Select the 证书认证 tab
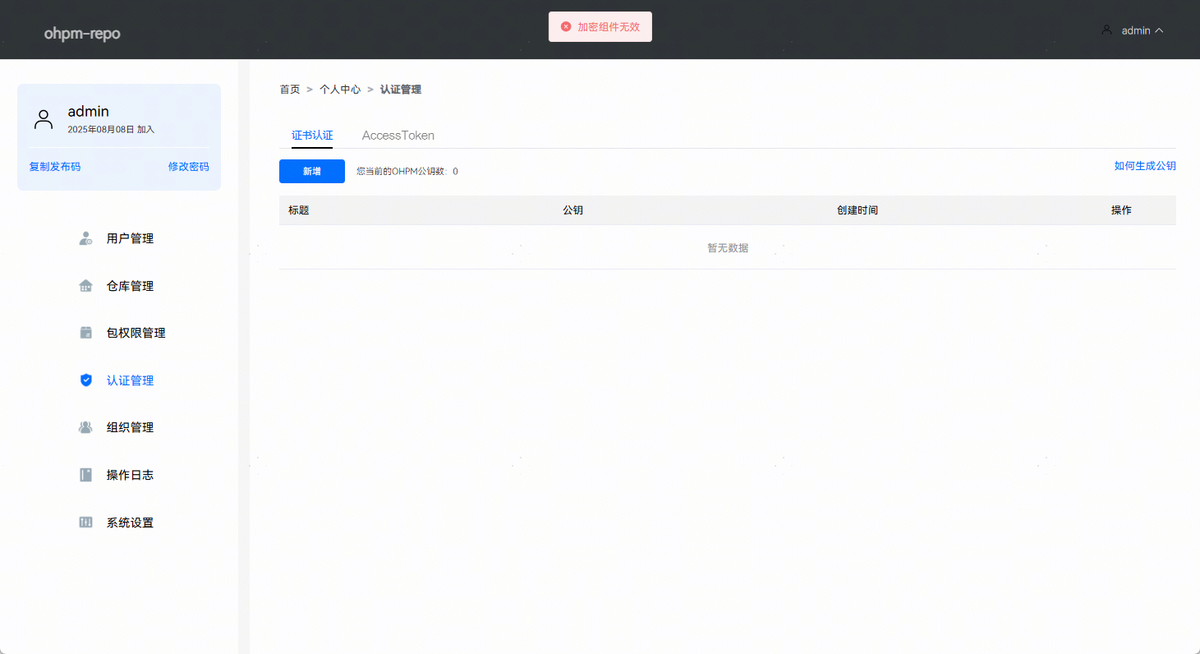This screenshot has height=654, width=1200. 312,135
